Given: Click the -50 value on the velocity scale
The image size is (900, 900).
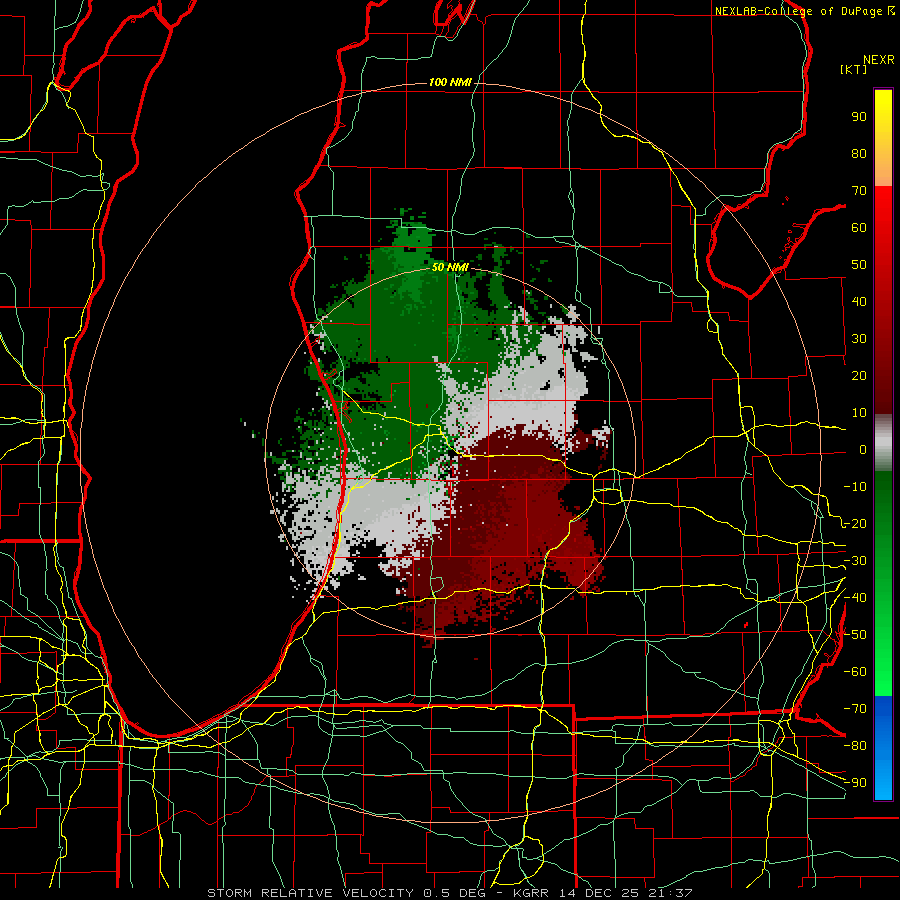Looking at the screenshot, I should [855, 635].
